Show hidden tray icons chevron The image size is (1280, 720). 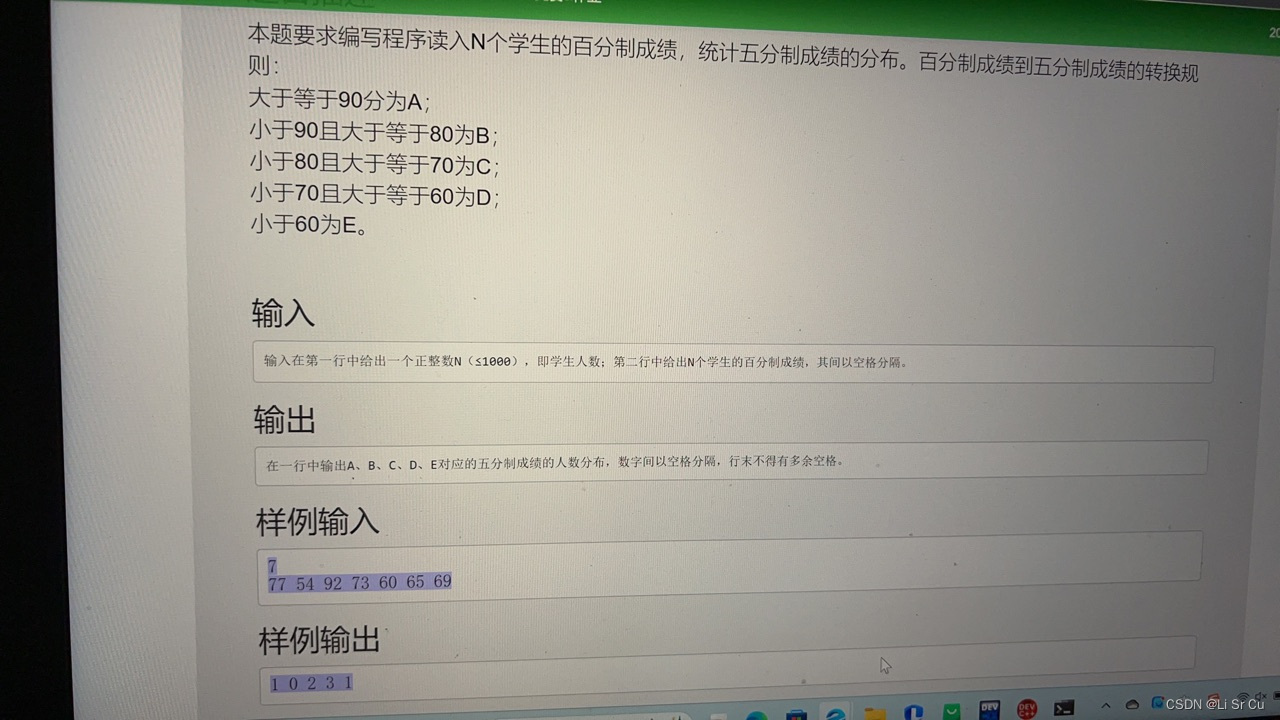tap(1105, 706)
